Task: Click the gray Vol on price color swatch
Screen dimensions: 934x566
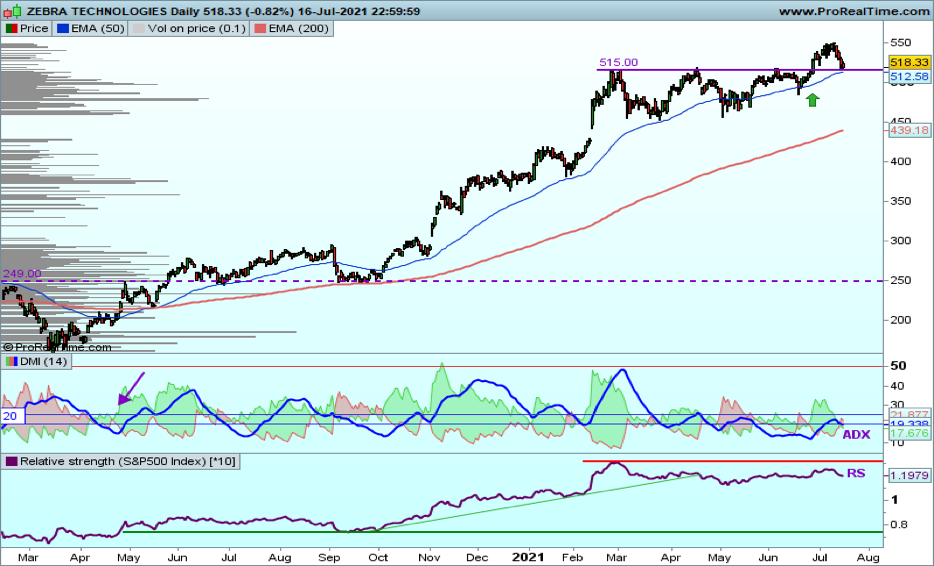Action: coord(138,29)
